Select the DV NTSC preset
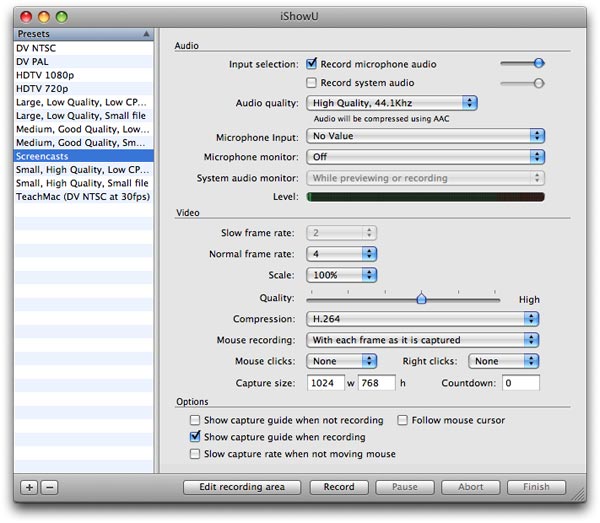The width and height of the screenshot is (600, 523). click(83, 48)
